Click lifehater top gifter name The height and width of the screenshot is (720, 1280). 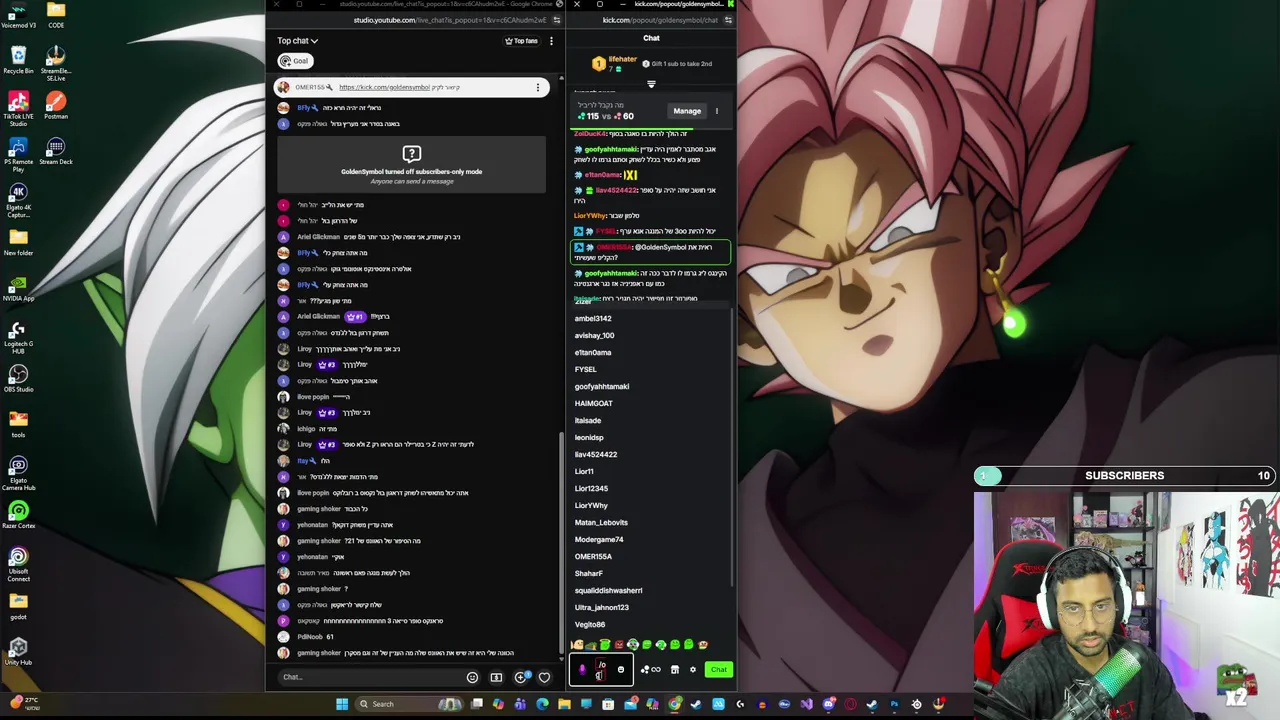pyautogui.click(x=623, y=59)
